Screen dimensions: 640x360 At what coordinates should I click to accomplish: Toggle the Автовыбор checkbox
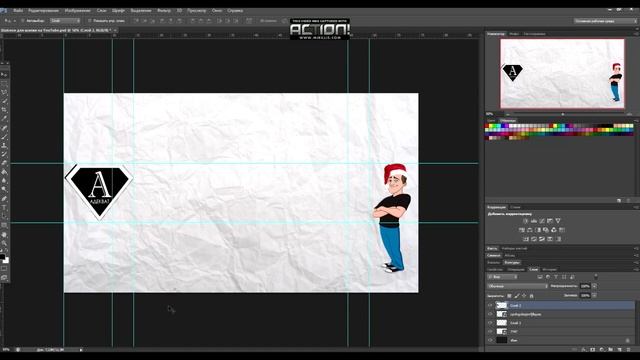[23, 20]
